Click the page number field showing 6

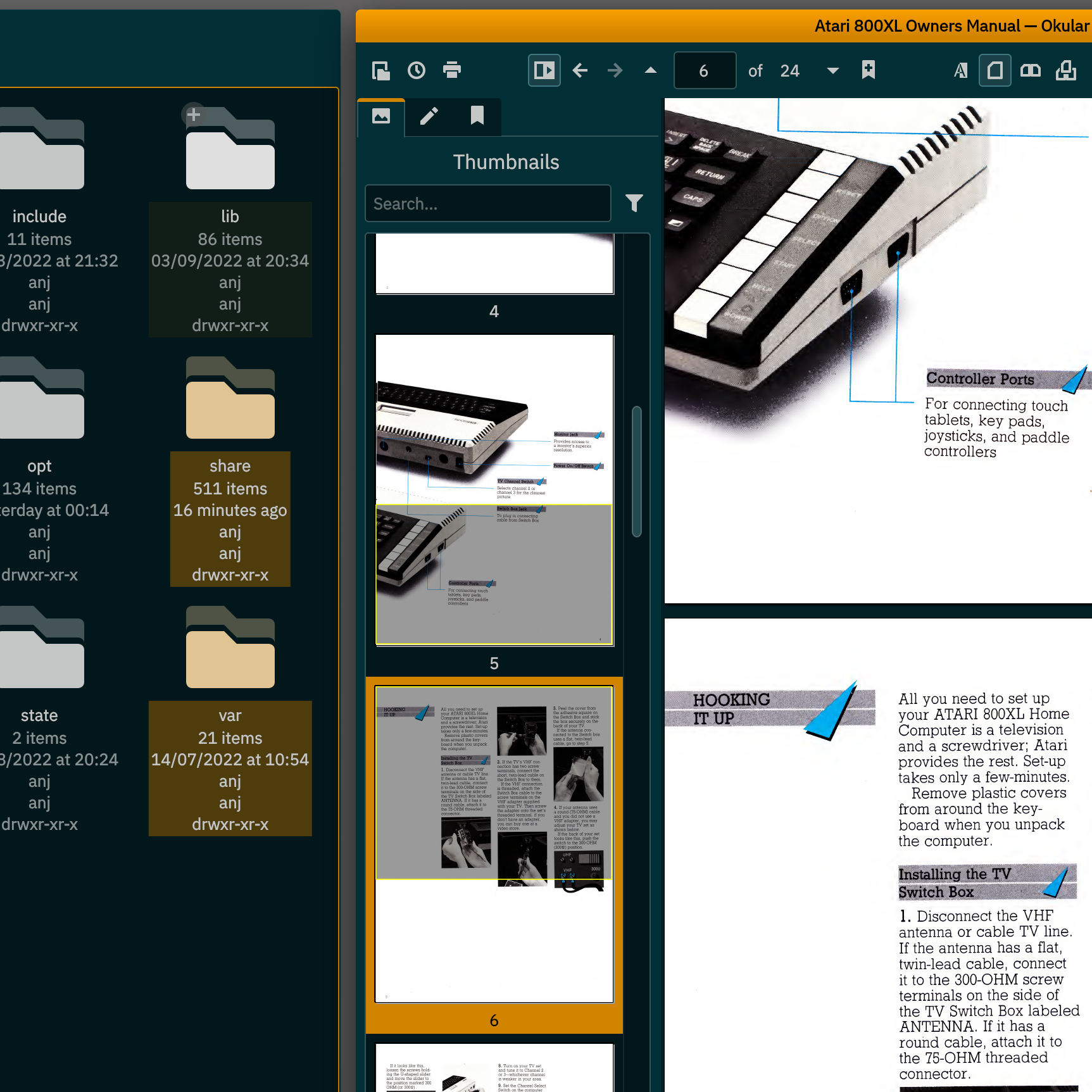(x=705, y=70)
